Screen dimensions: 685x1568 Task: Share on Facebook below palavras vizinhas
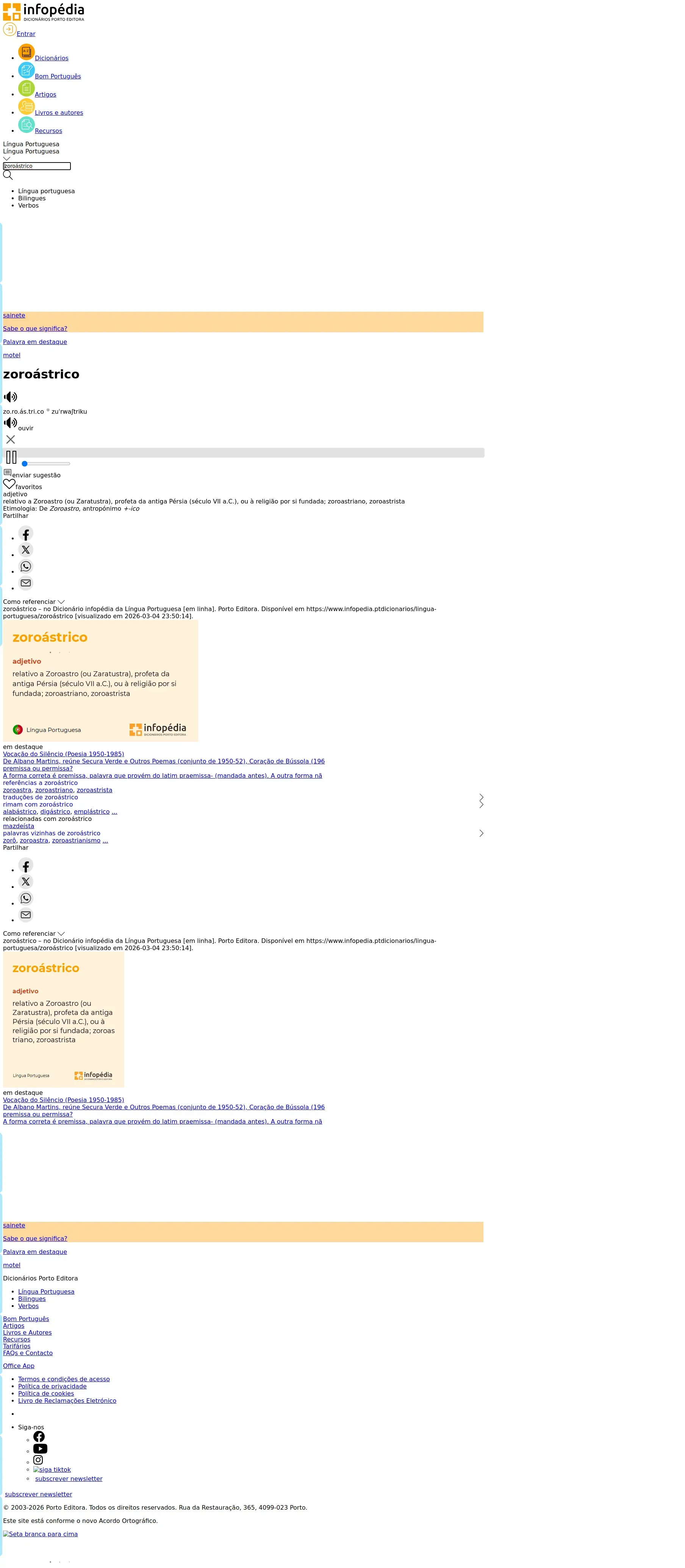pos(25,866)
